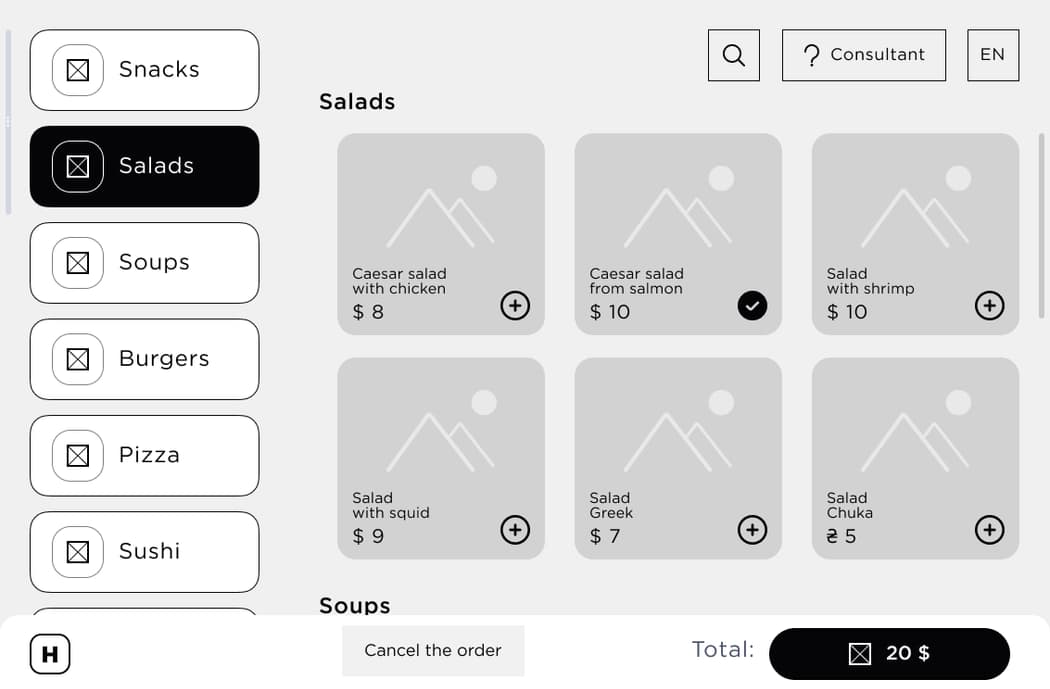Choose the Sushi category
Screen dimensions: 1050x689
click(x=145, y=552)
